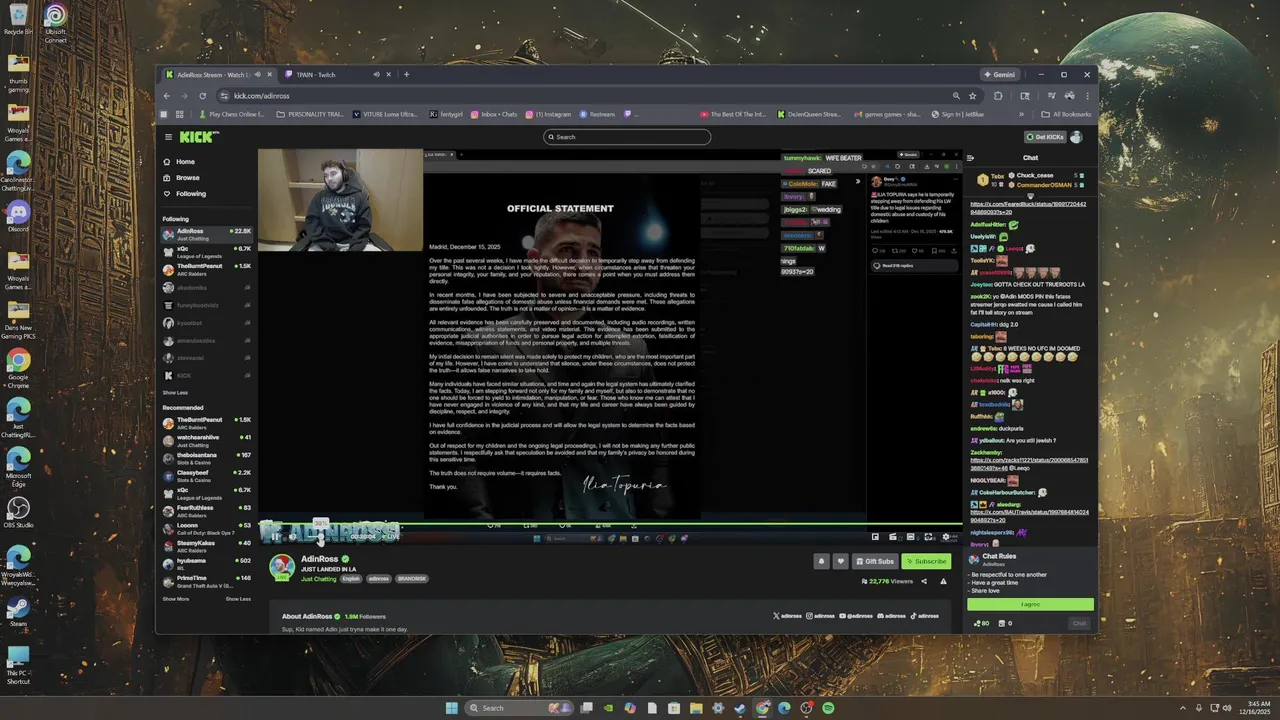Open Classybeef recommended channel
This screenshot has height=720, width=1280.
(x=207, y=475)
